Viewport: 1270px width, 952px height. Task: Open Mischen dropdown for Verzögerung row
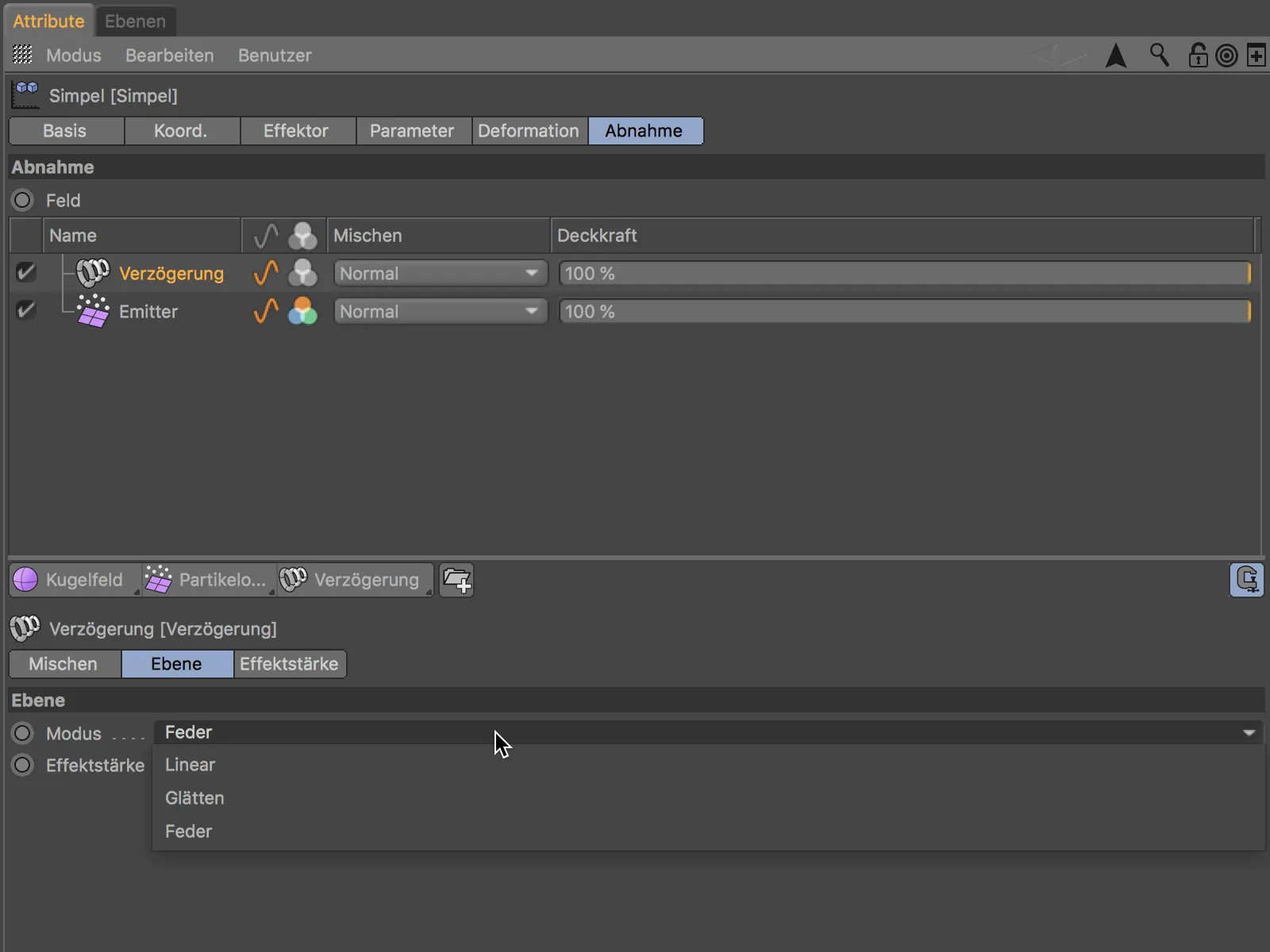(441, 273)
